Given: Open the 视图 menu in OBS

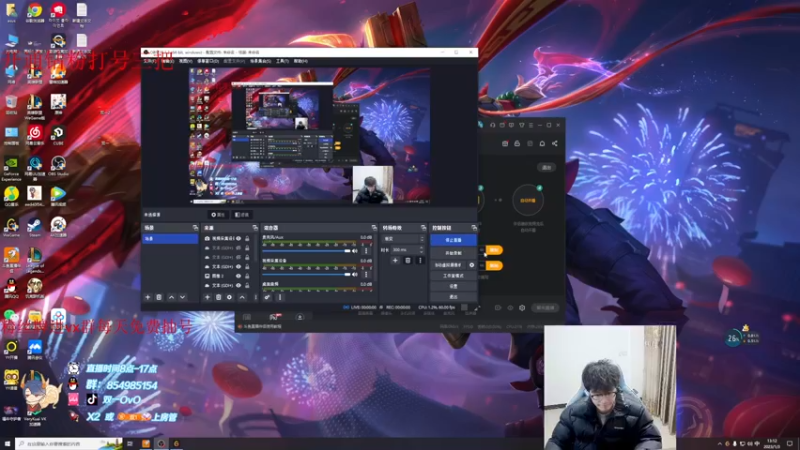Looking at the screenshot, I should click(185, 61).
